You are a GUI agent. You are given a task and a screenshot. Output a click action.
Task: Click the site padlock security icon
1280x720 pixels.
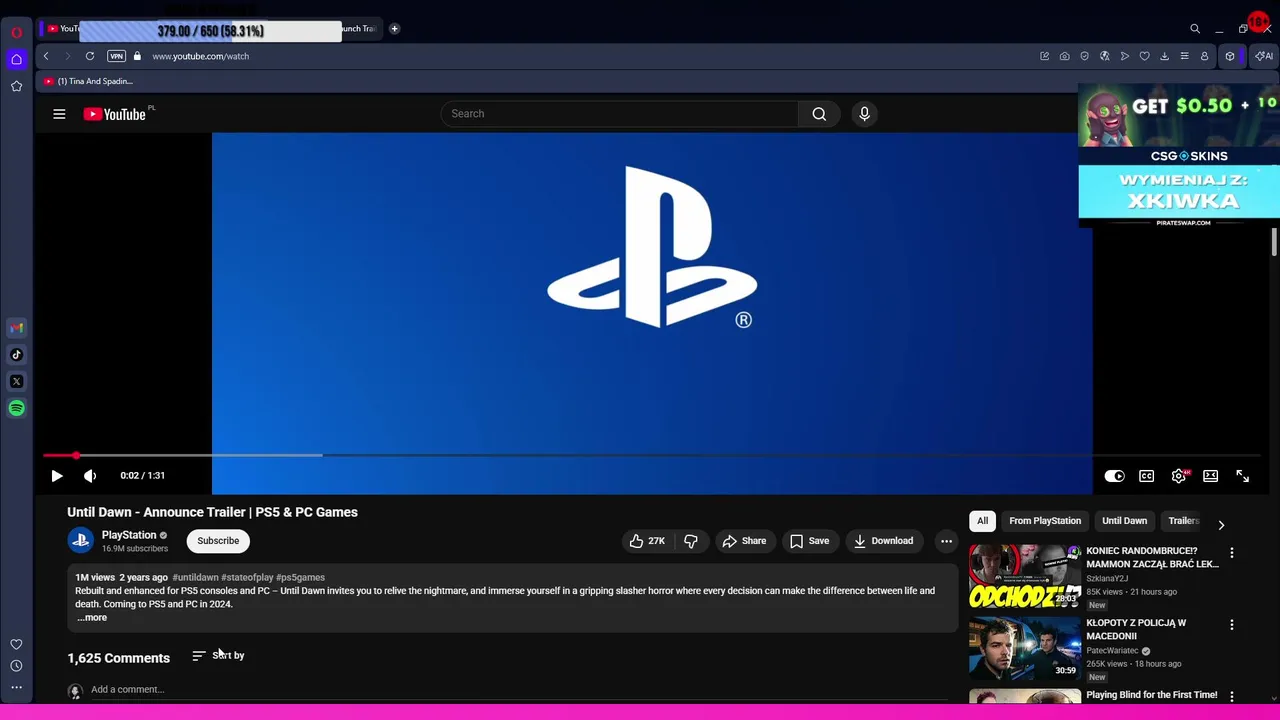(137, 56)
